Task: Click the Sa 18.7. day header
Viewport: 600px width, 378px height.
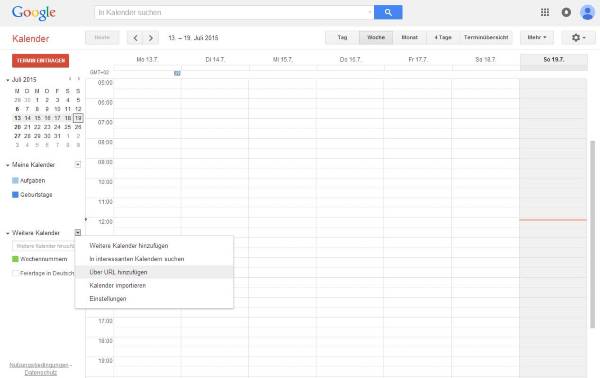Action: coord(485,60)
